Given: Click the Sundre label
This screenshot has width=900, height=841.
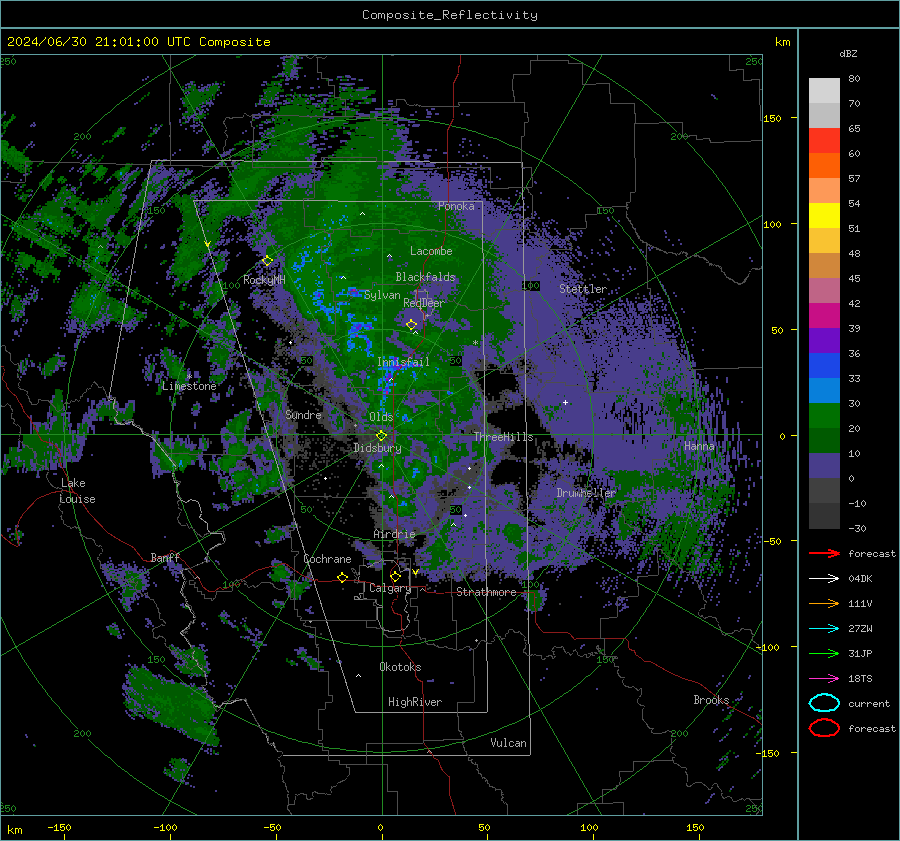Looking at the screenshot, I should point(304,415).
